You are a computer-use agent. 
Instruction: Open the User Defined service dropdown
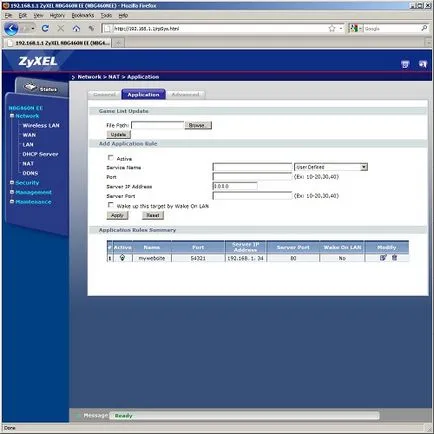pos(331,167)
